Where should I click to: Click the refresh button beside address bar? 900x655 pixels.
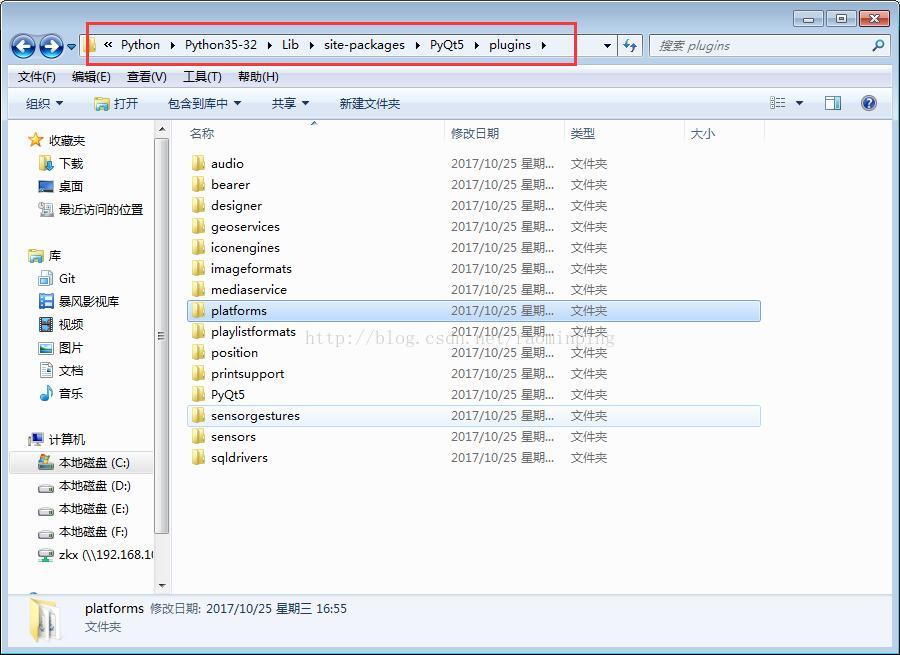click(630, 45)
